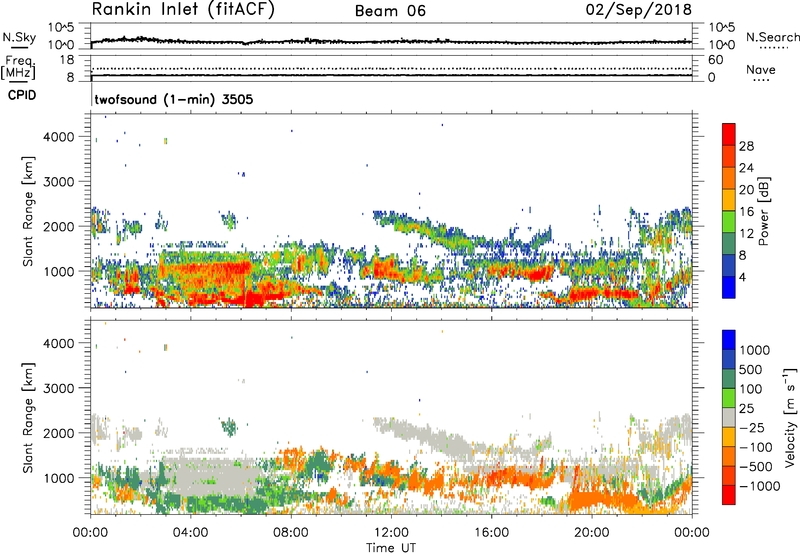Pick the bright blue top segment of velocity colorbar
The image size is (800, 554).
click(x=729, y=340)
